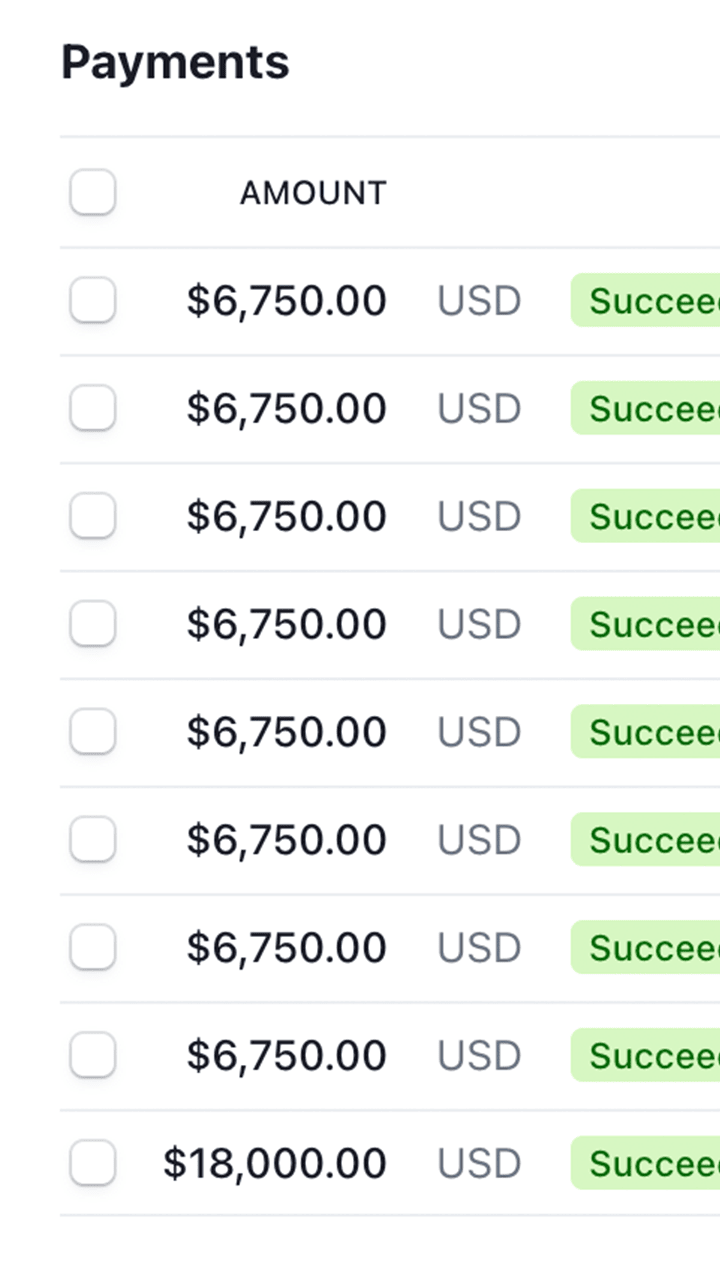
Task: Tick the checkbox beside the $18,000.00 payment
Action: [93, 1164]
